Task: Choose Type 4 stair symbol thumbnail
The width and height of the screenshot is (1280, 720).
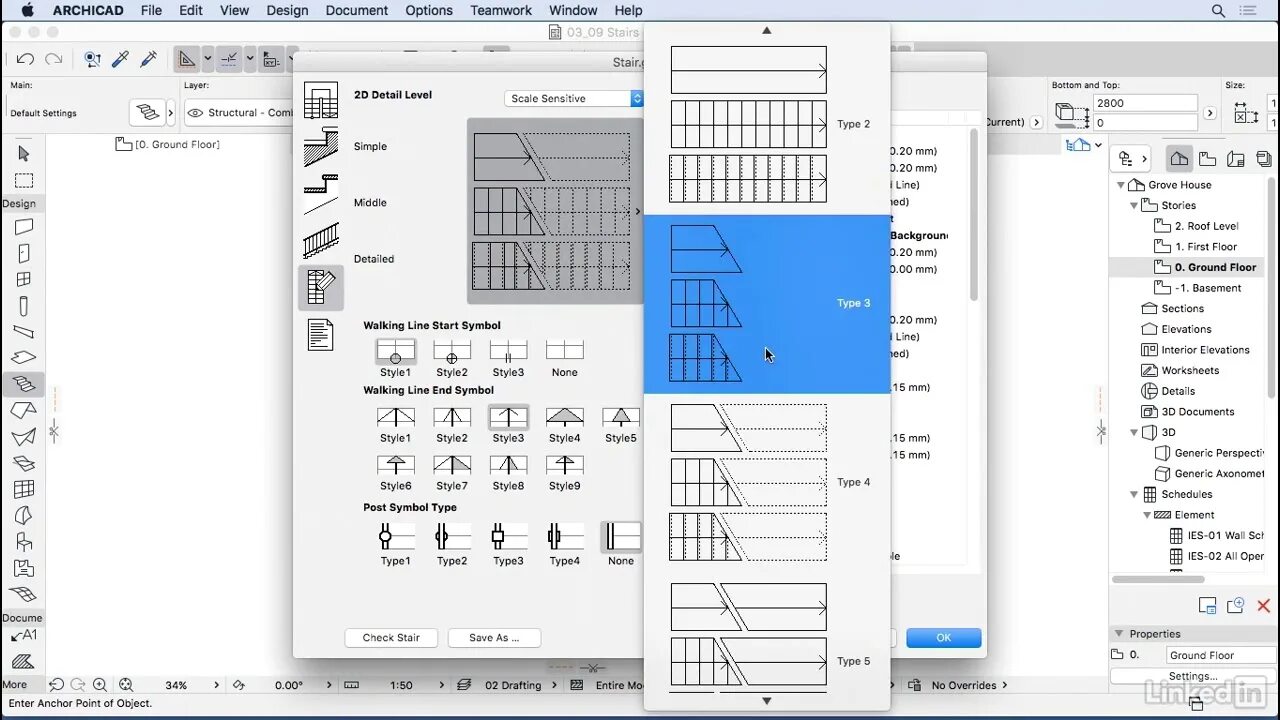Action: (x=766, y=482)
